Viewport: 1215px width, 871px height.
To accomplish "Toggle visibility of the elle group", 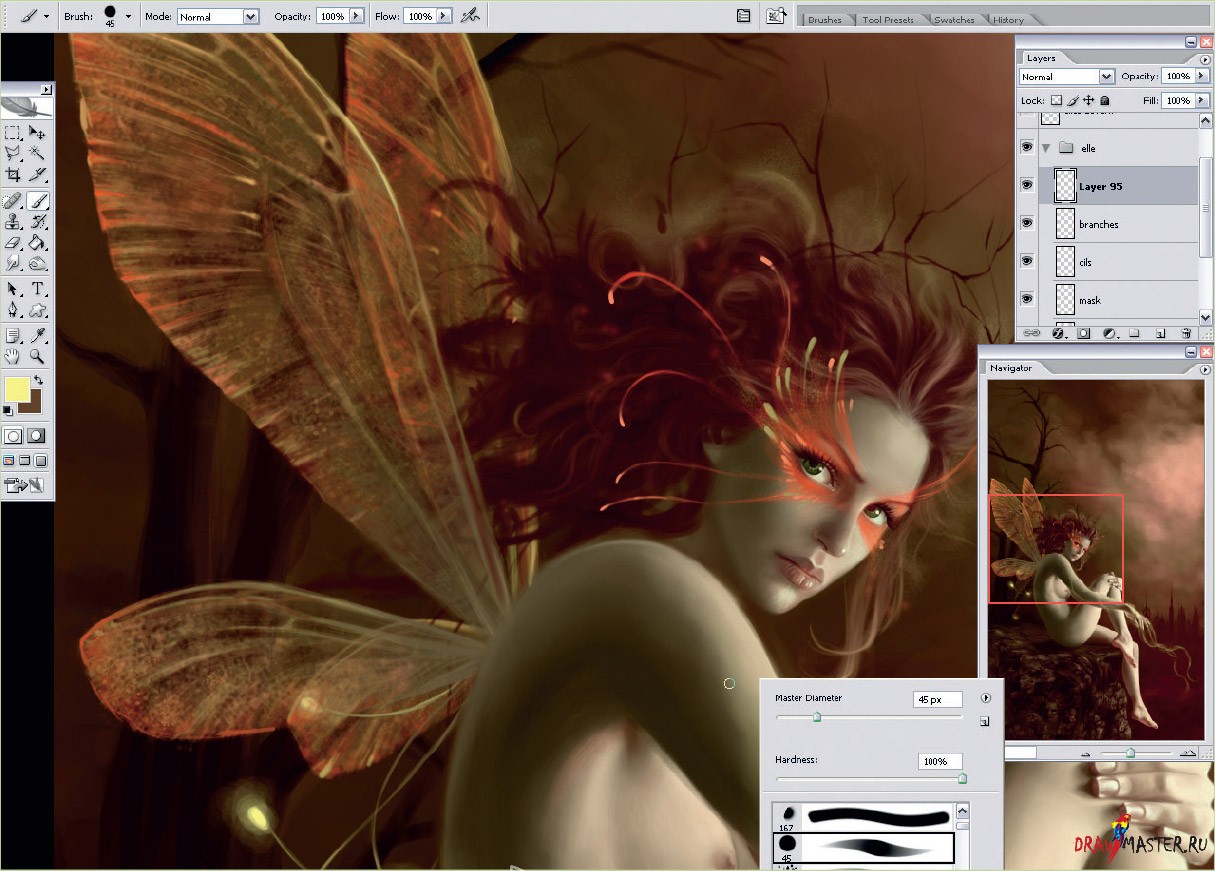I will coord(1027,147).
